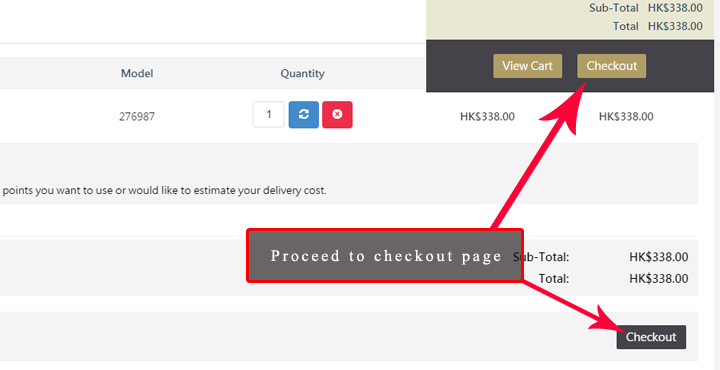Open the View Cart button
Image resolution: width=720 pixels, height=370 pixels.
point(528,66)
